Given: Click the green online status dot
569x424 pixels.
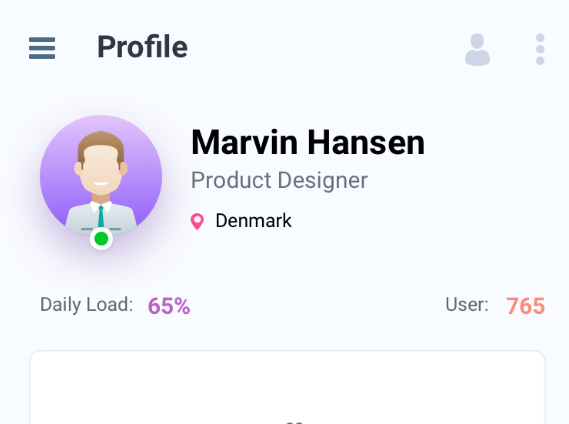Looking at the screenshot, I should 101,239.
